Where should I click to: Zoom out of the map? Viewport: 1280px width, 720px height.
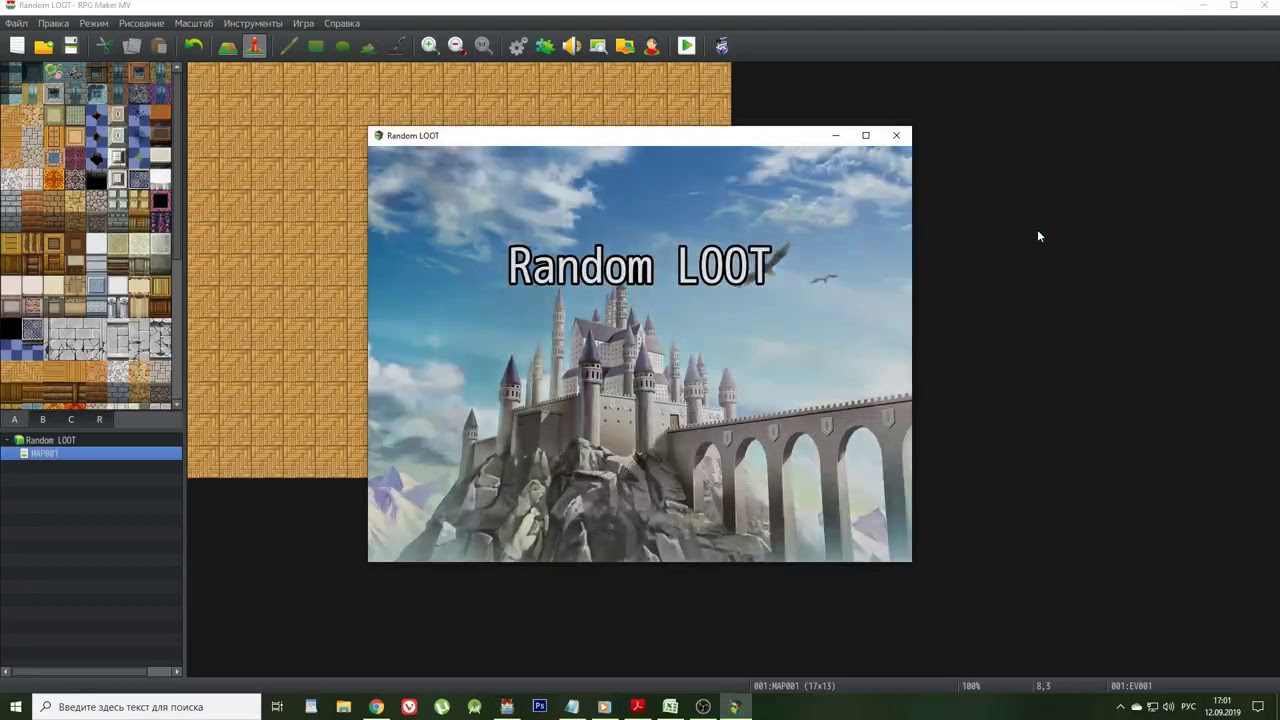[x=457, y=45]
